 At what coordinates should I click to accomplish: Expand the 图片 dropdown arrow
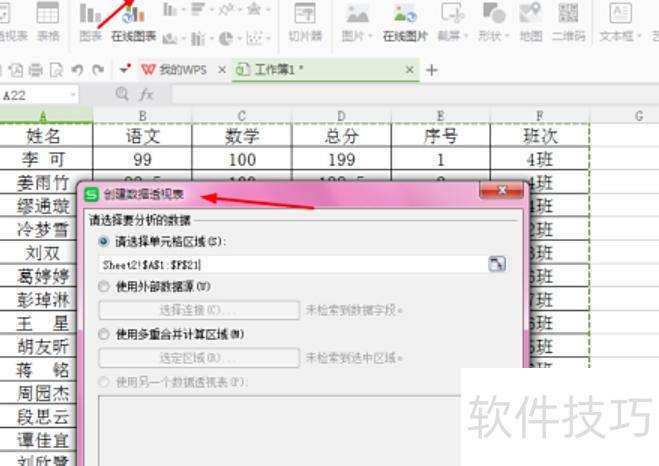coord(370,36)
